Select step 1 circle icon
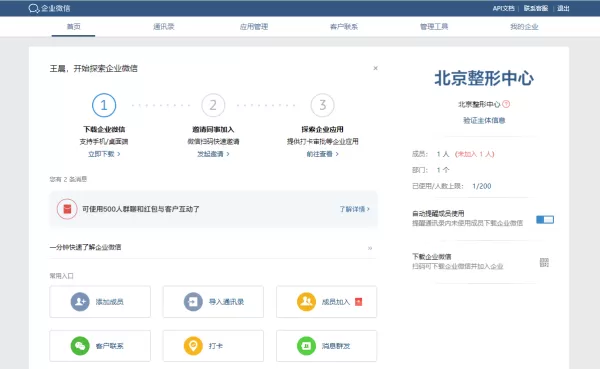This screenshot has height=369, width=600. (104, 105)
